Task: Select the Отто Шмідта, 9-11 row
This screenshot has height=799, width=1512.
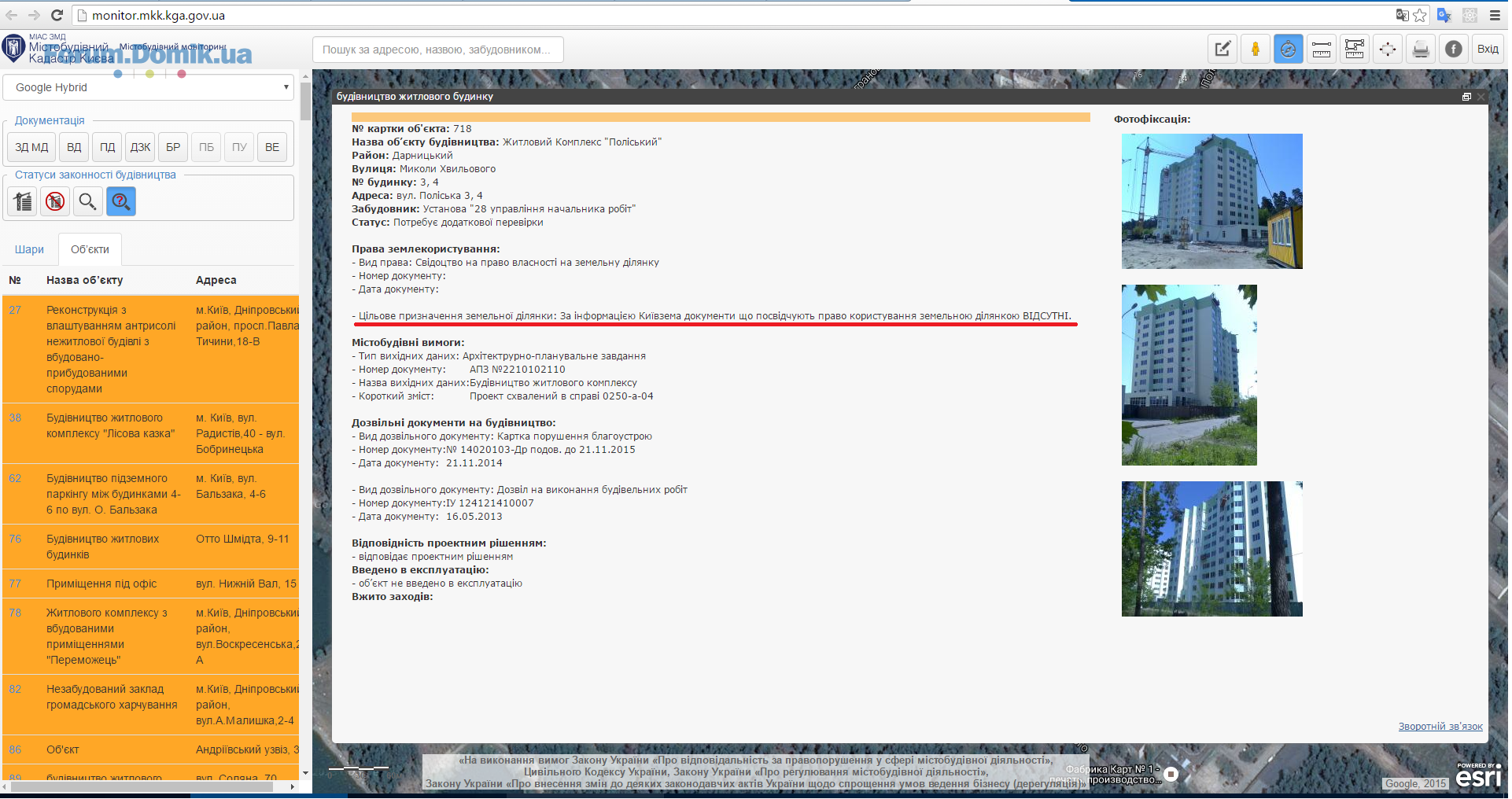Action: pos(151,547)
